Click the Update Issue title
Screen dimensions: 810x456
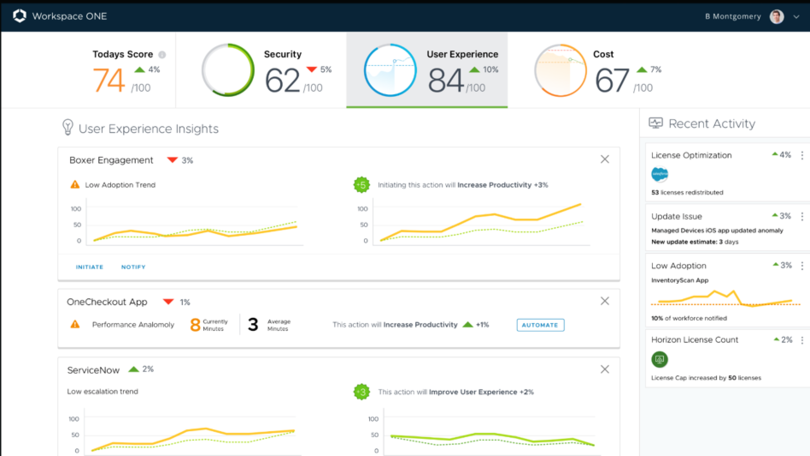point(676,216)
